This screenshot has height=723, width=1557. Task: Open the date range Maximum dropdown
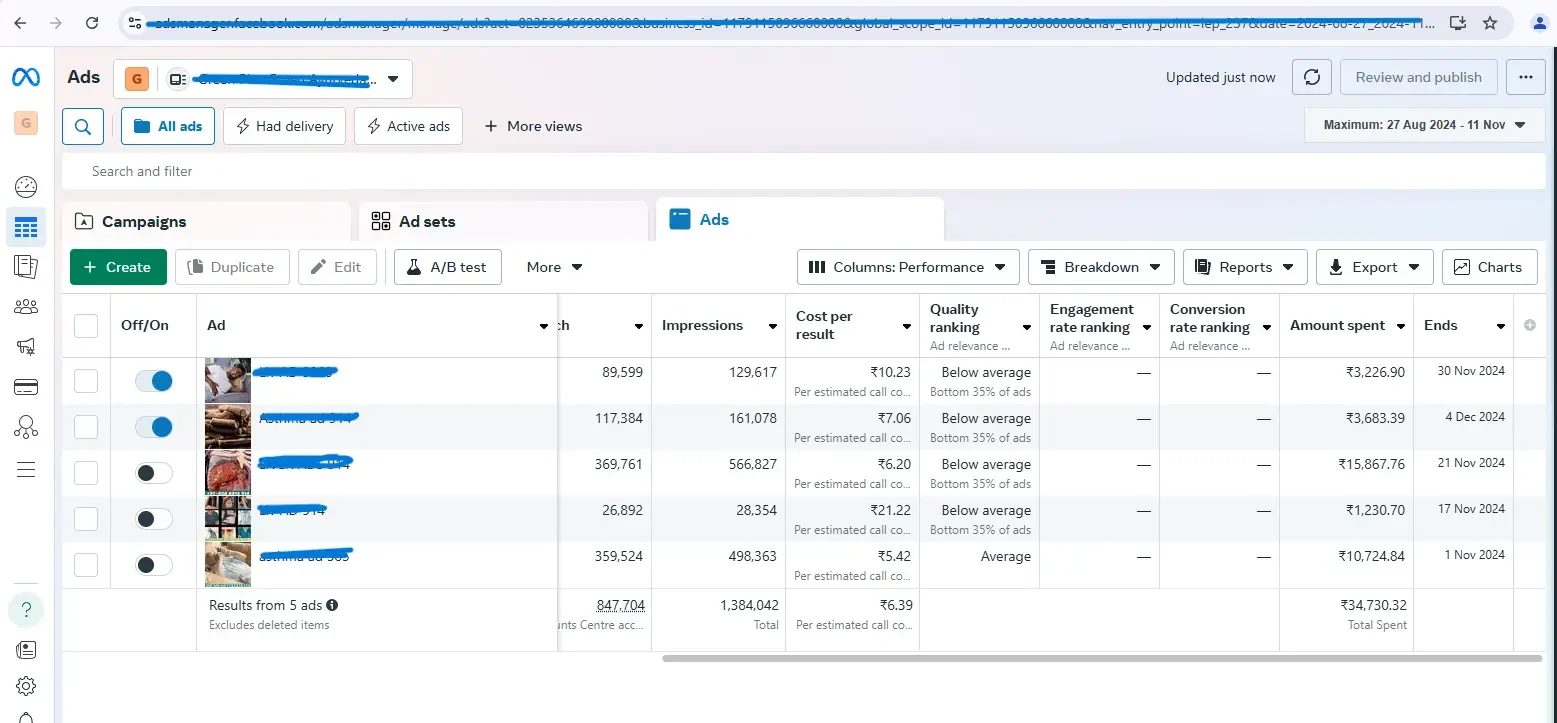[x=1424, y=126]
